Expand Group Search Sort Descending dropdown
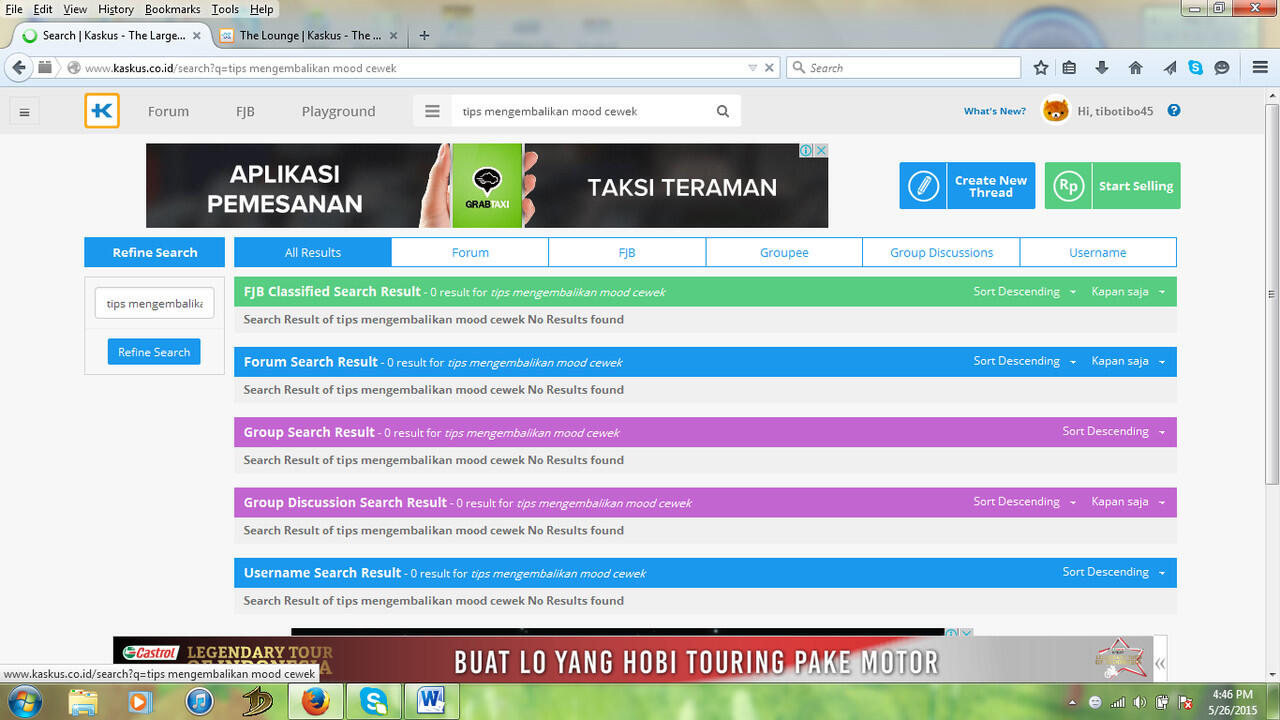The width and height of the screenshot is (1280, 720). [x=1114, y=431]
